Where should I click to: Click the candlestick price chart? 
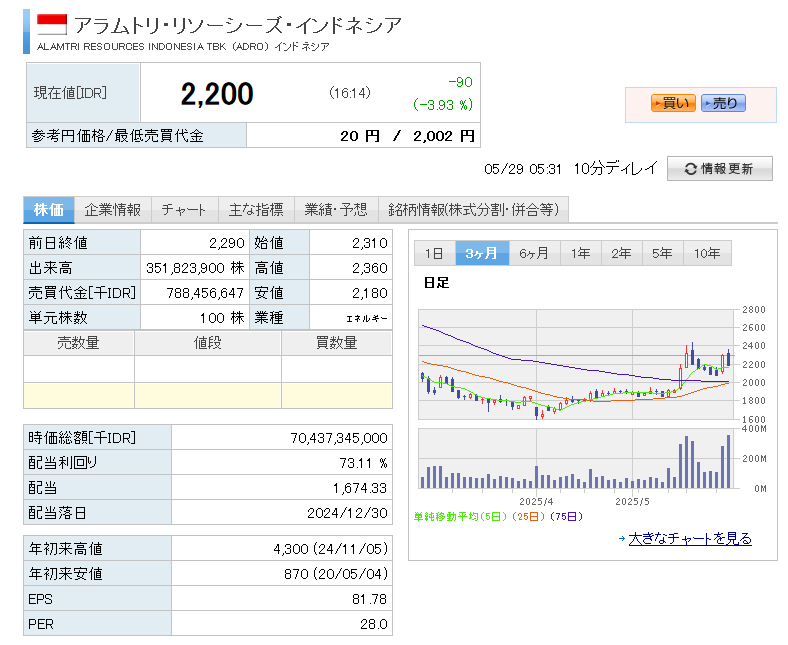576,364
